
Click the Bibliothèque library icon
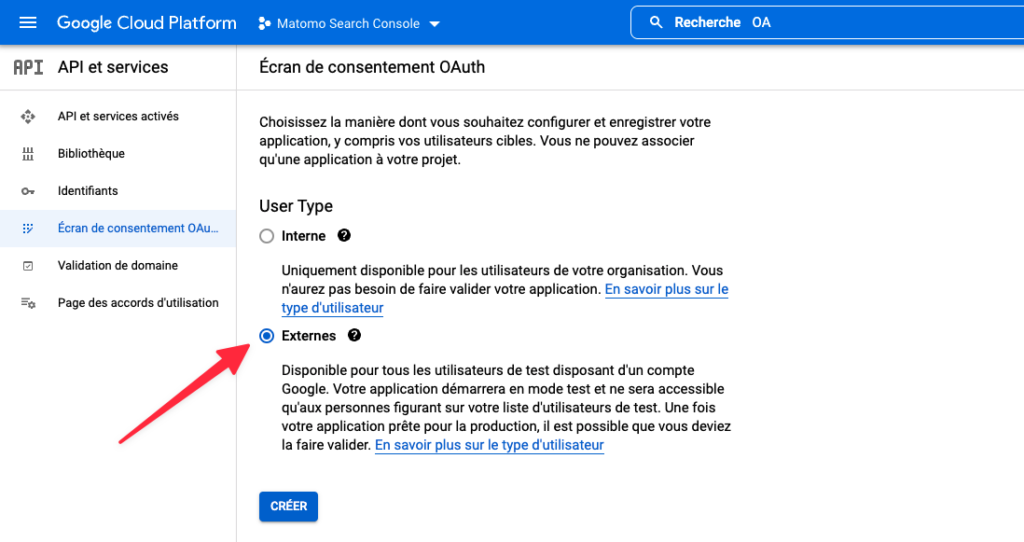pos(28,154)
